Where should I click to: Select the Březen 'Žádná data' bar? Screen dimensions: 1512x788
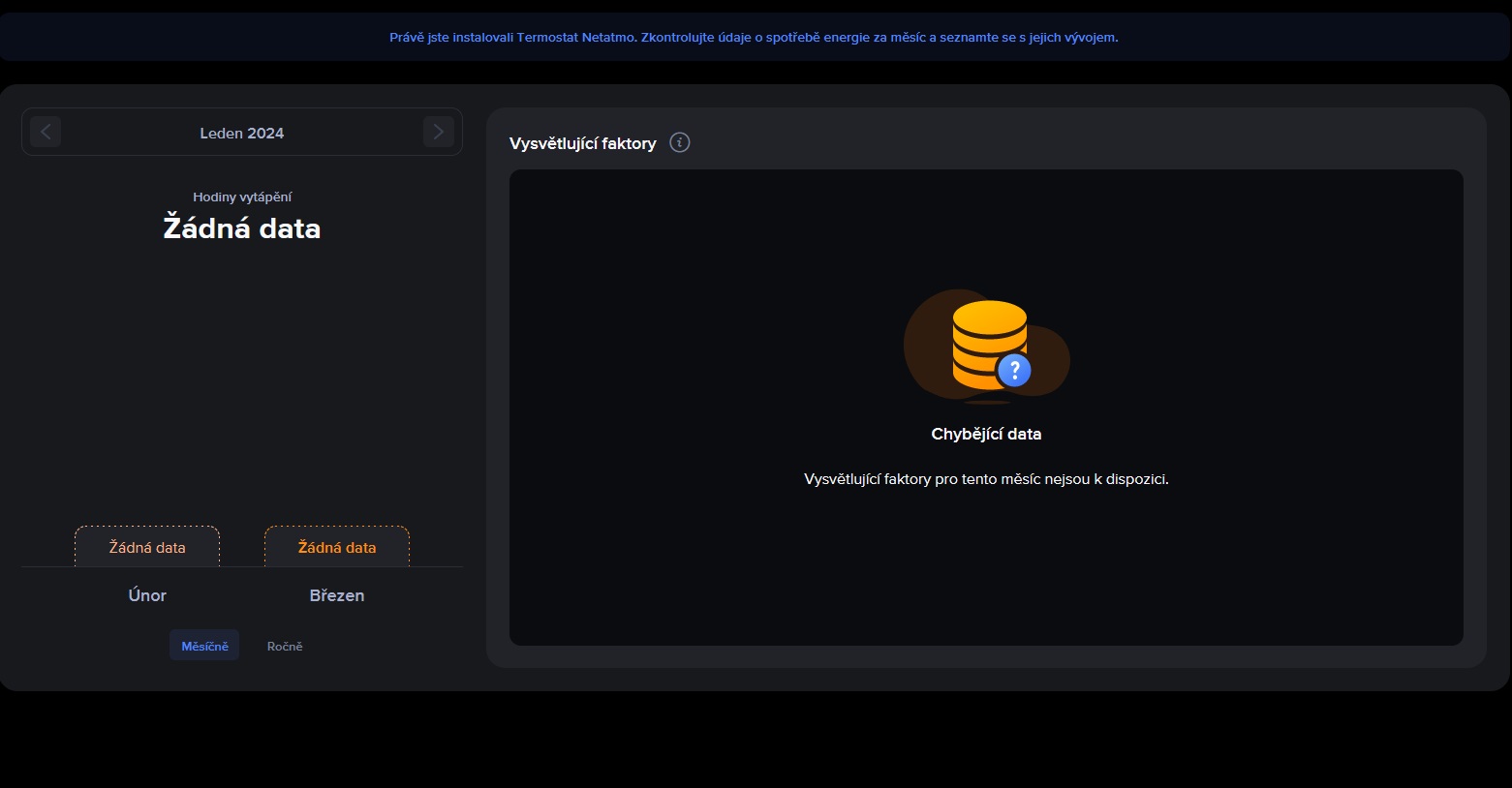337,547
